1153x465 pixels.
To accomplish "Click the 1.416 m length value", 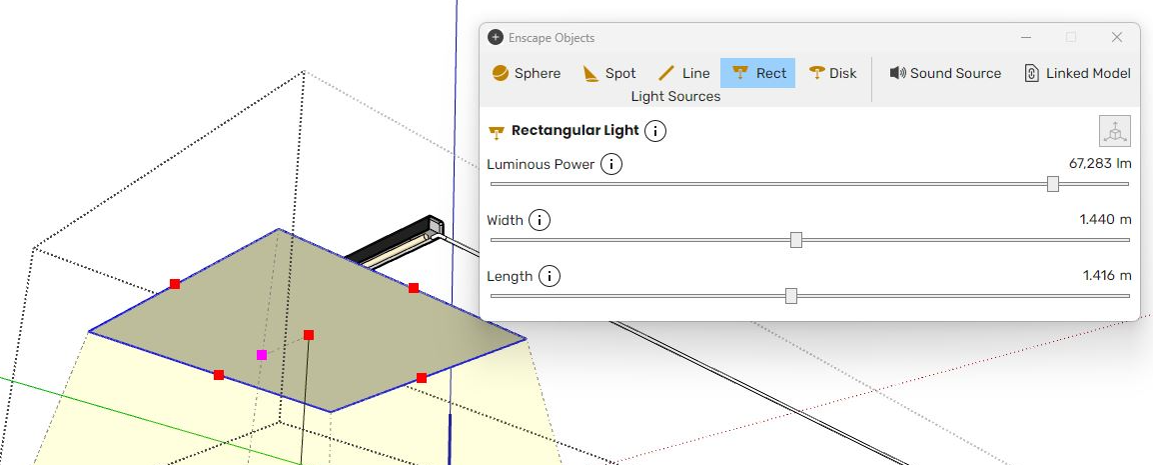I will (1106, 276).
